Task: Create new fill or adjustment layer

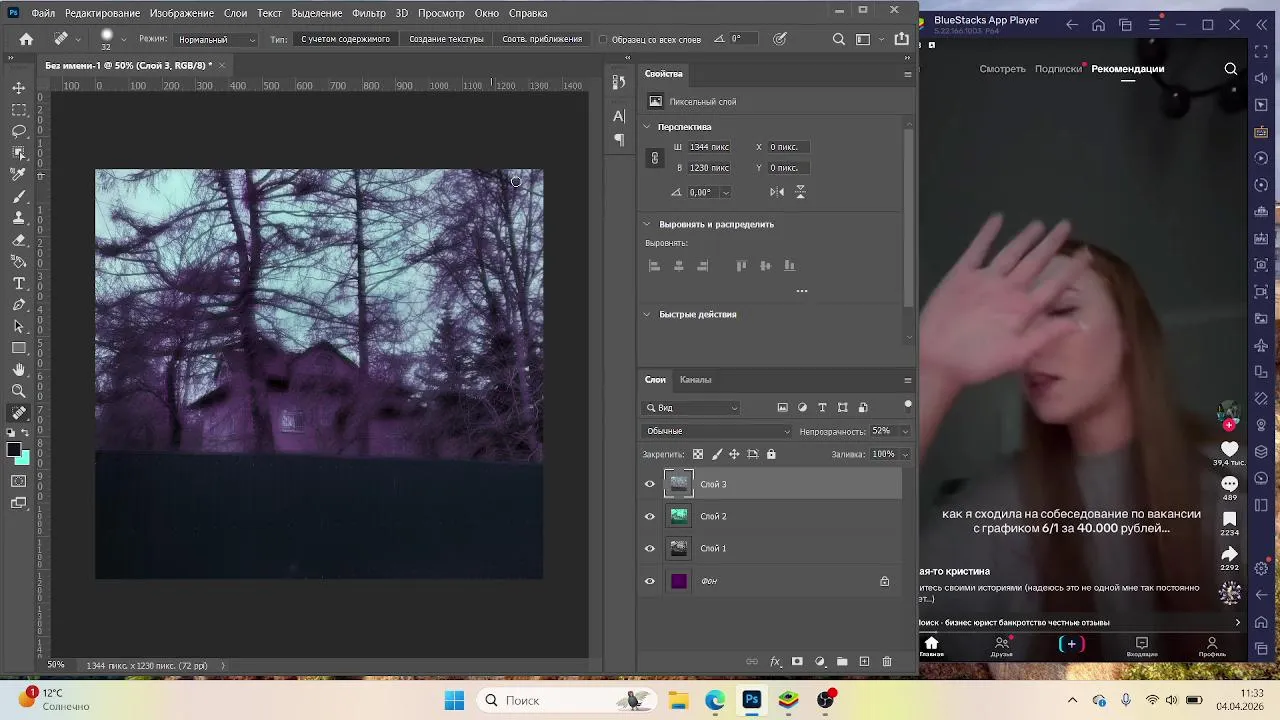Action: point(820,662)
